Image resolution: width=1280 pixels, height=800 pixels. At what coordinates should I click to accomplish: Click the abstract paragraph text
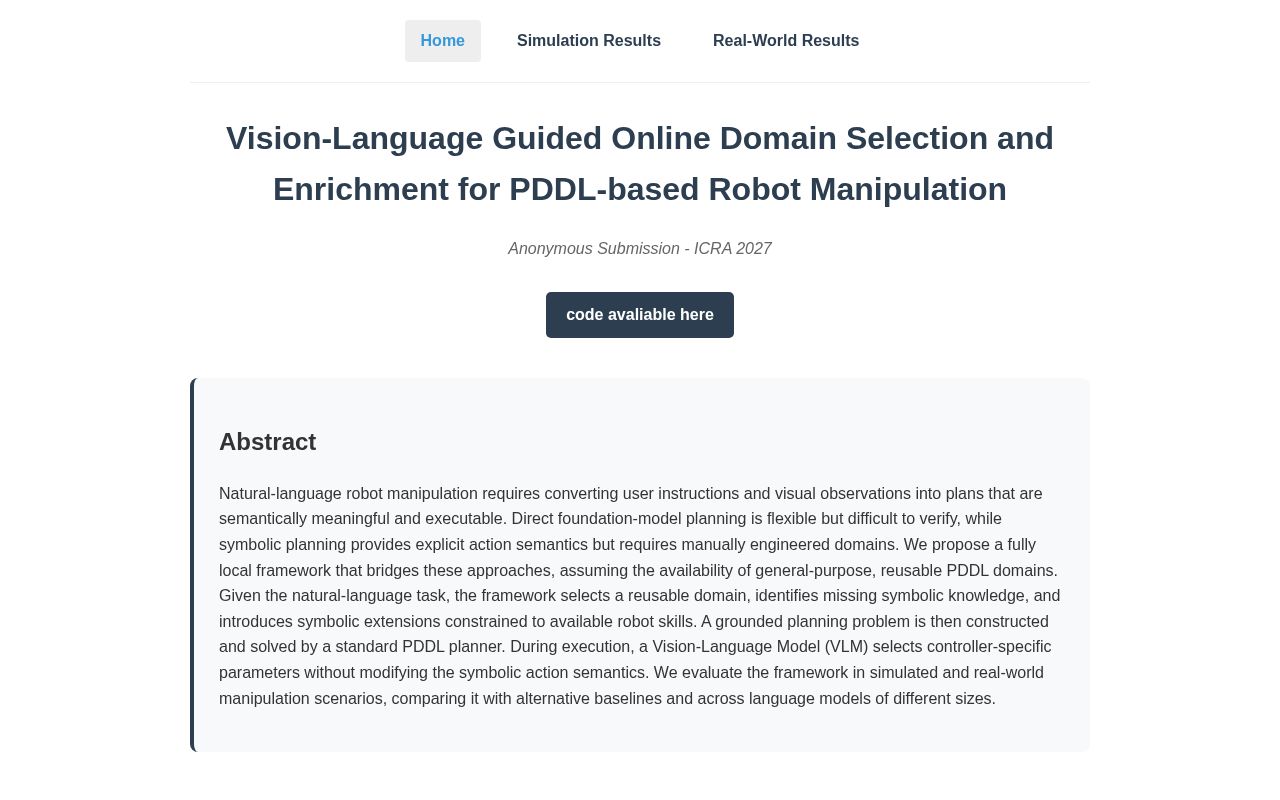coord(640,596)
